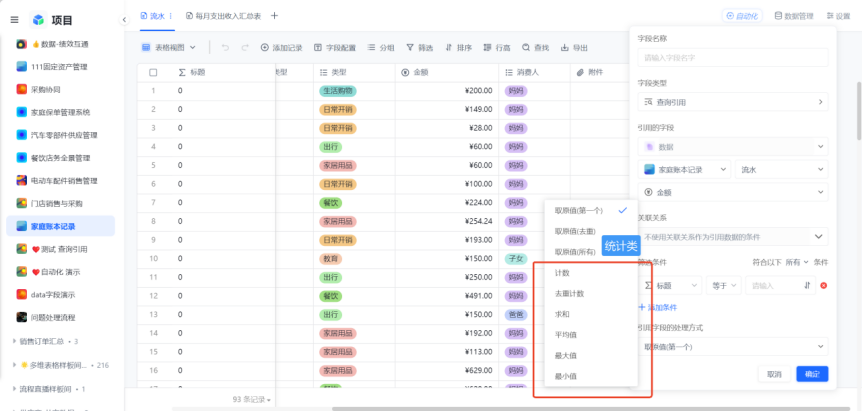Open 字段配置 field configuration
The image size is (862, 411).
pyautogui.click(x=335, y=48)
